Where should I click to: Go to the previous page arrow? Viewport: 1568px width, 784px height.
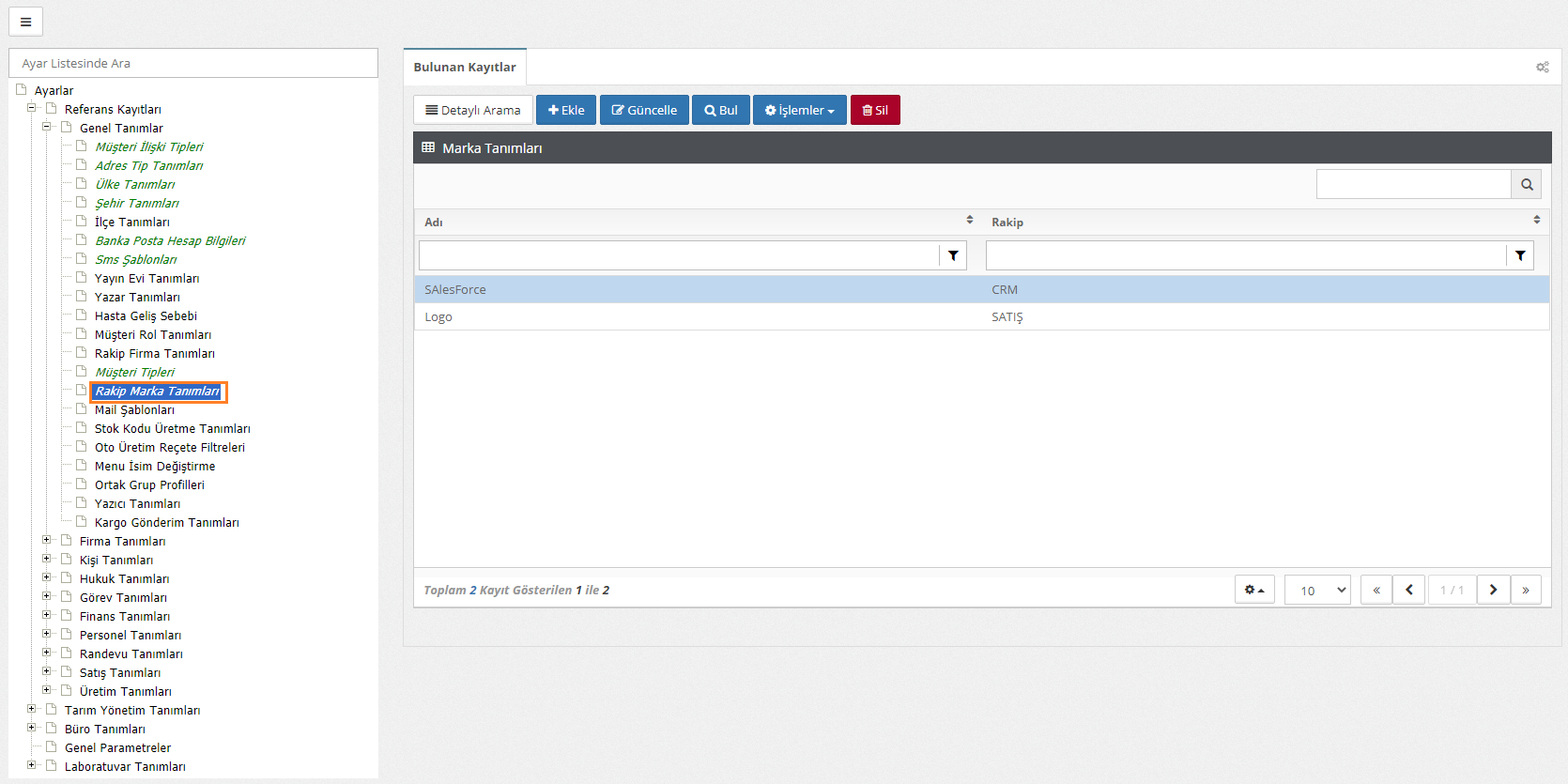pyautogui.click(x=1408, y=590)
